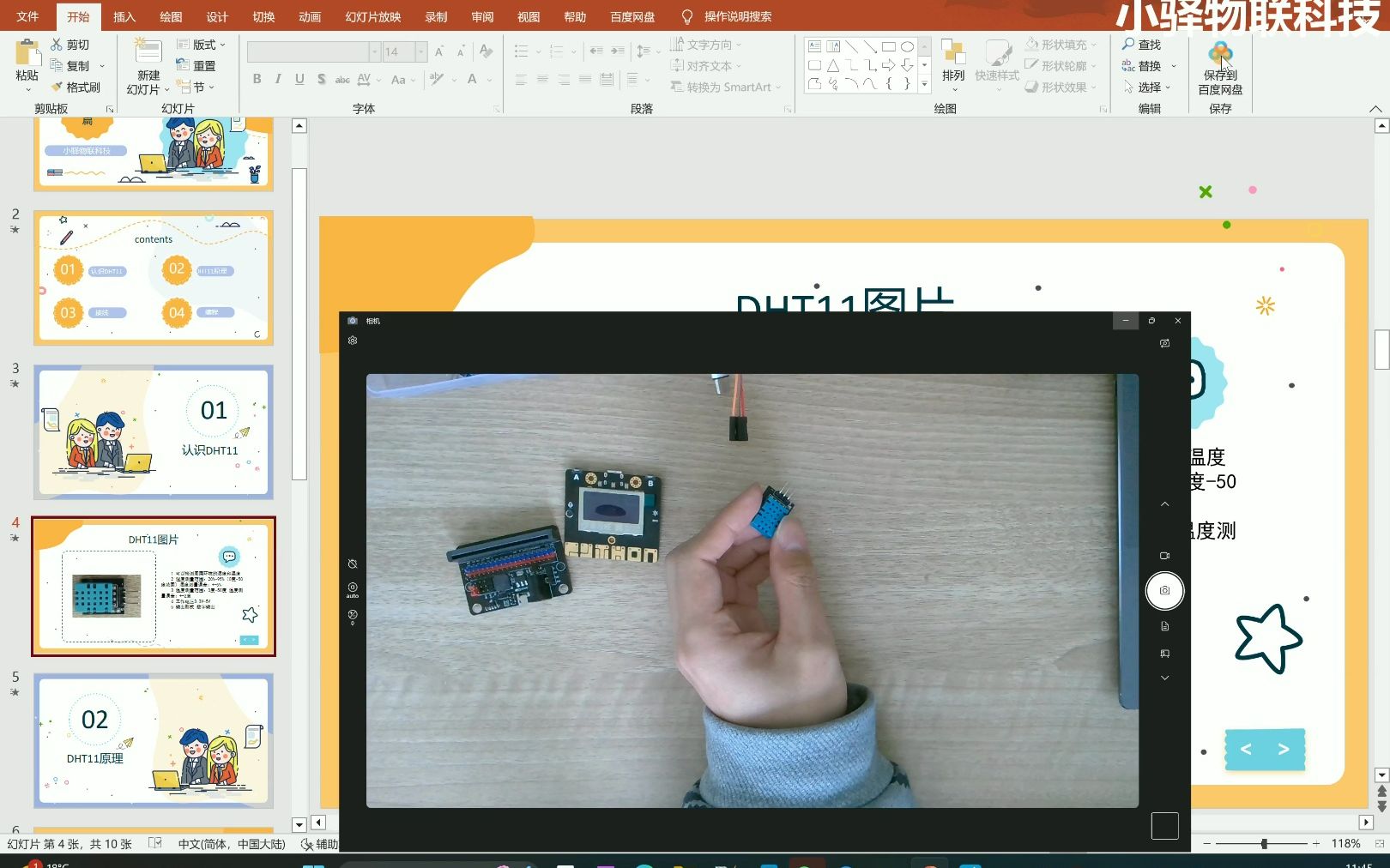This screenshot has width=1390, height=868.
Task: Switch to the Transitions (切换) tab
Action: click(263, 16)
